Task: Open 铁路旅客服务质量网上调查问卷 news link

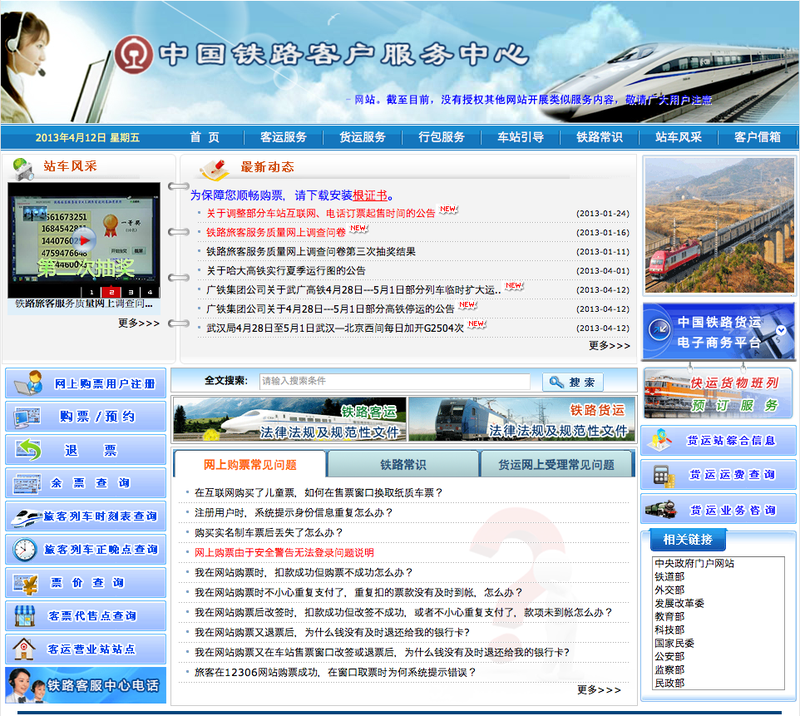Action: [276, 232]
